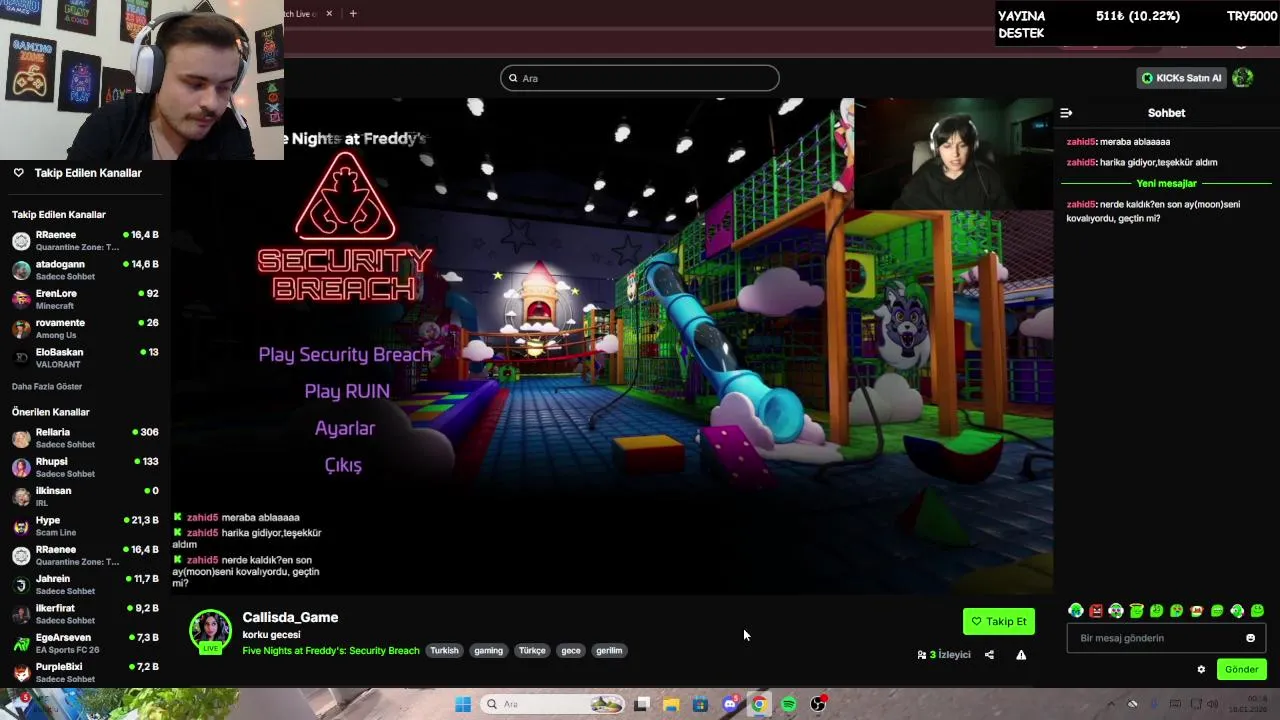Open EgeArseven EA Sports FC 26 channel

click(86, 643)
